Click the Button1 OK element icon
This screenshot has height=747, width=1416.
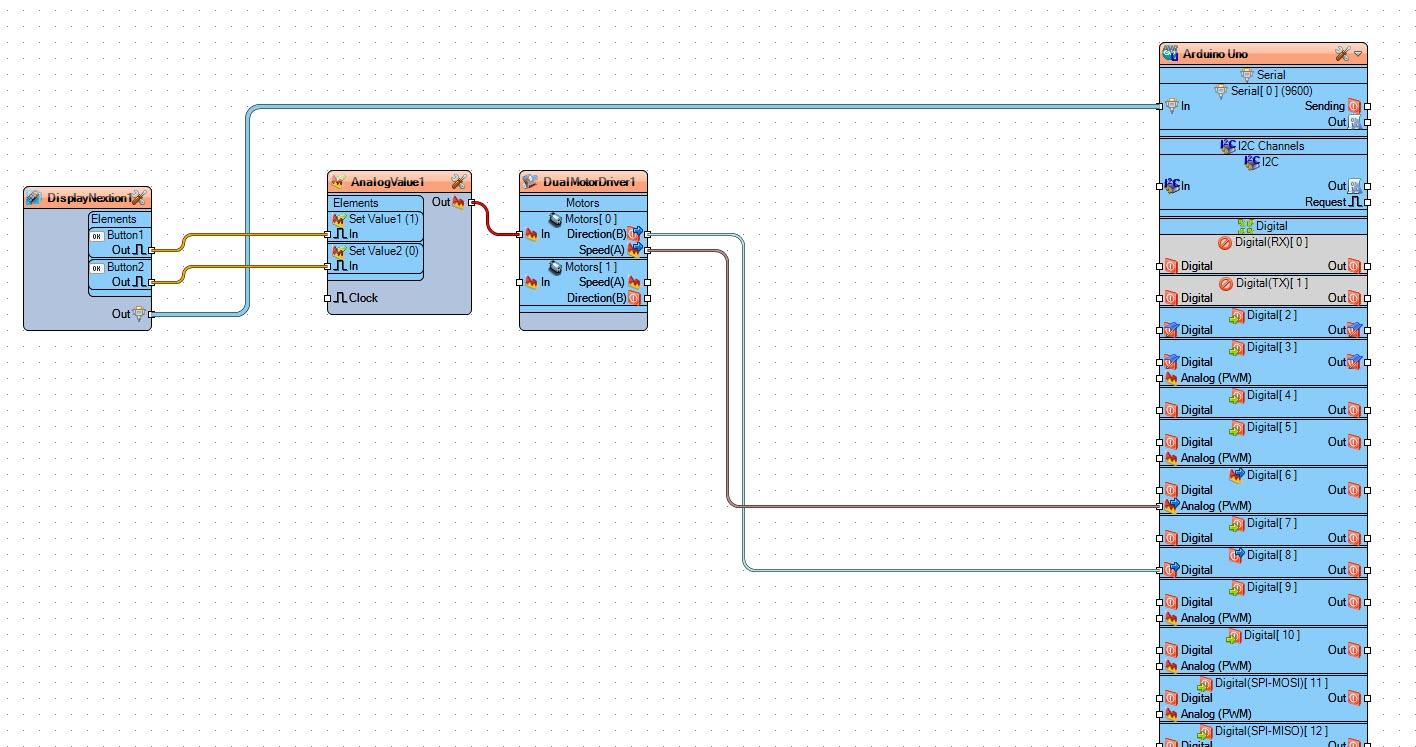click(x=97, y=236)
